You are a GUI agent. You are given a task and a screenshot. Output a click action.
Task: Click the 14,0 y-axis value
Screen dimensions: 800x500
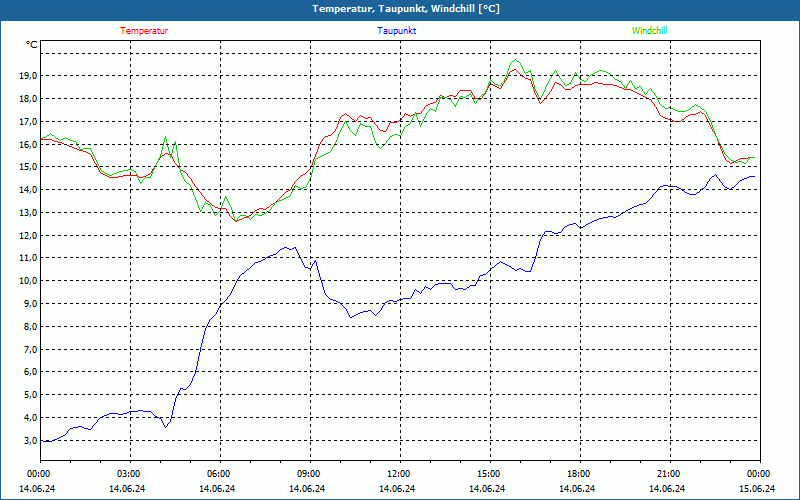(29, 190)
